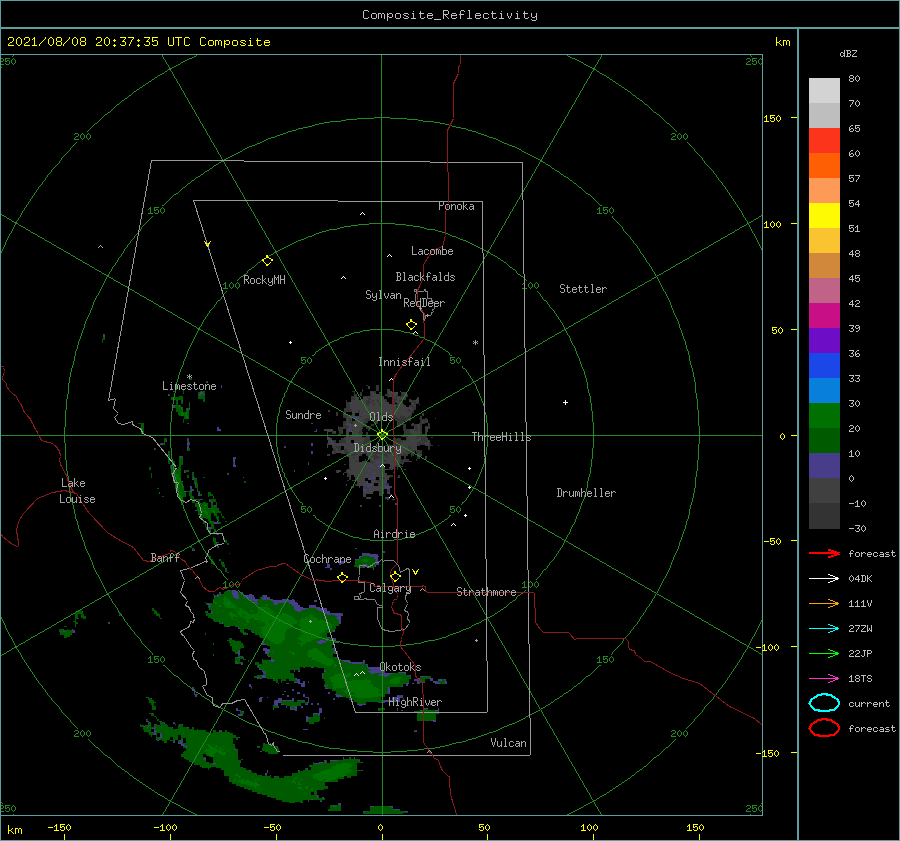Screen dimensions: 900x841
Task: Click the HighRiver label
Action: click(x=415, y=702)
